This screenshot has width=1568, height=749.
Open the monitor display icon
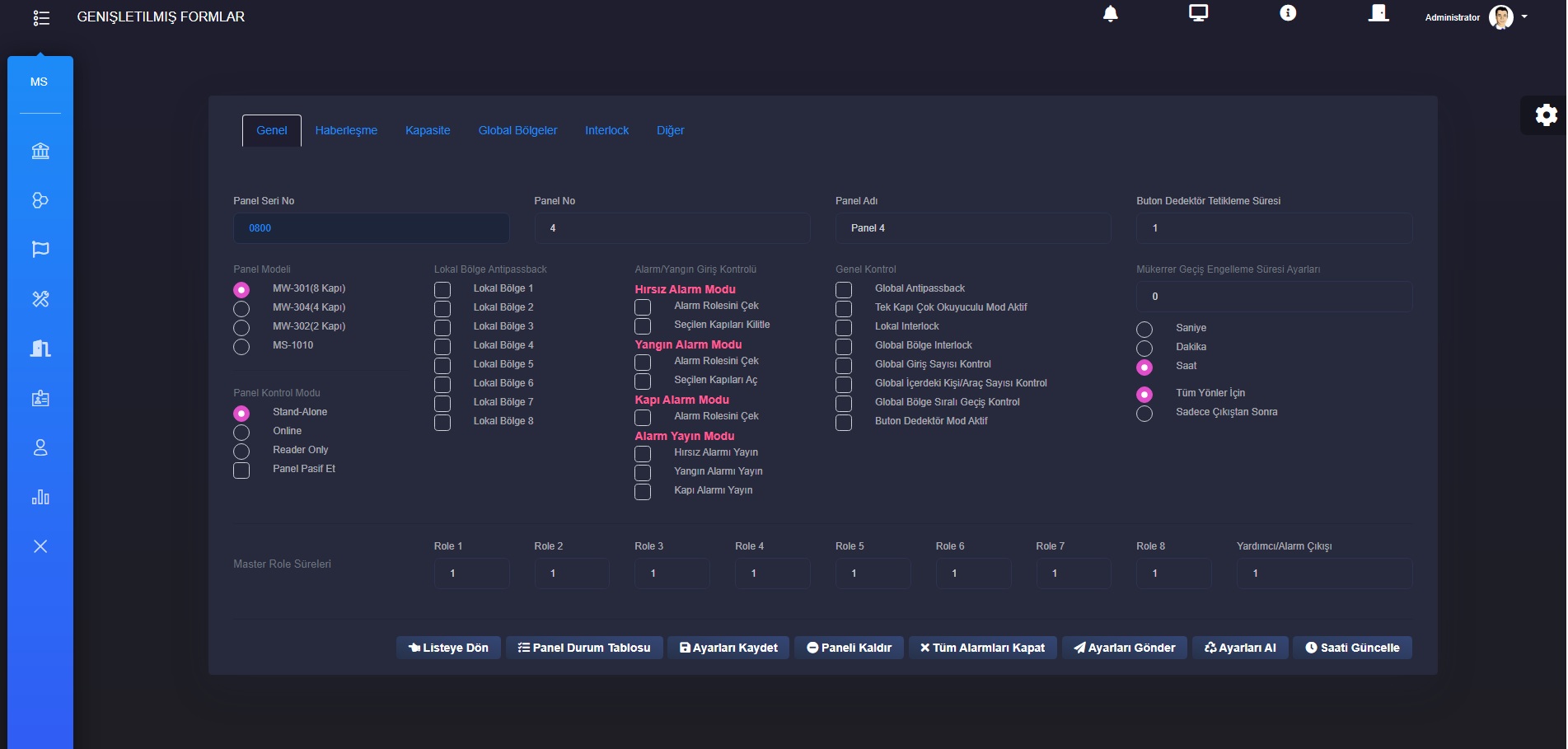(1198, 13)
